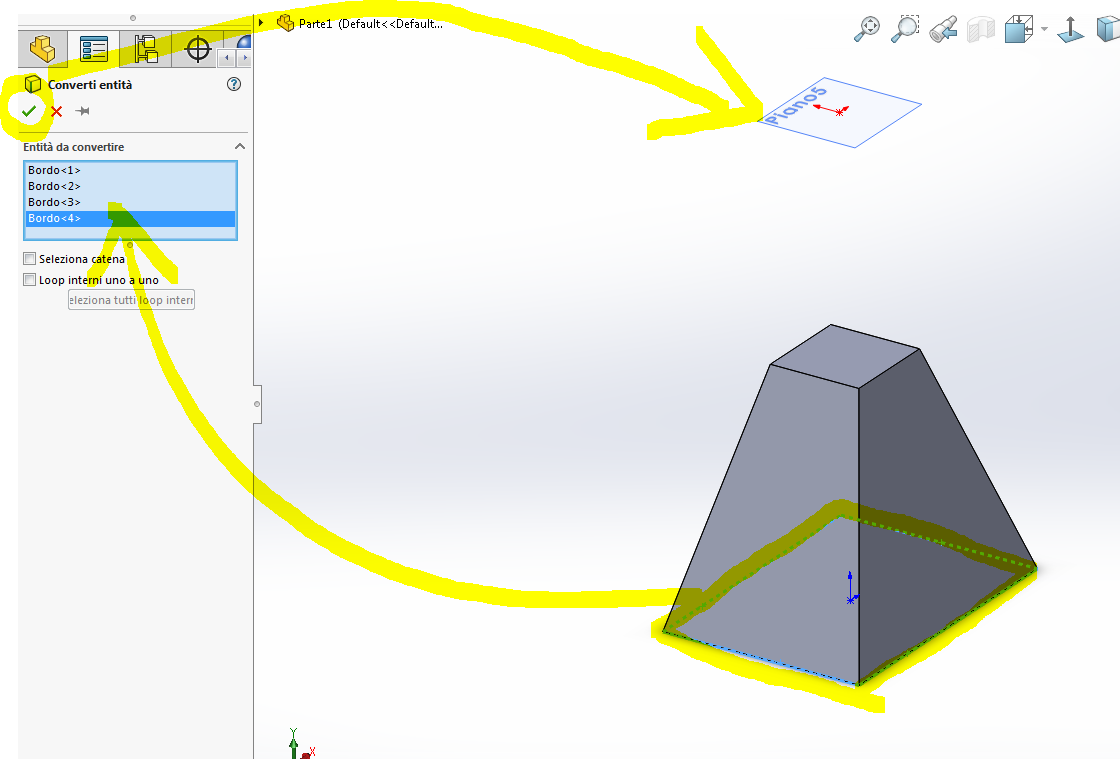
Task: Confirm Converti entità with green checkmark
Action: [x=29, y=111]
